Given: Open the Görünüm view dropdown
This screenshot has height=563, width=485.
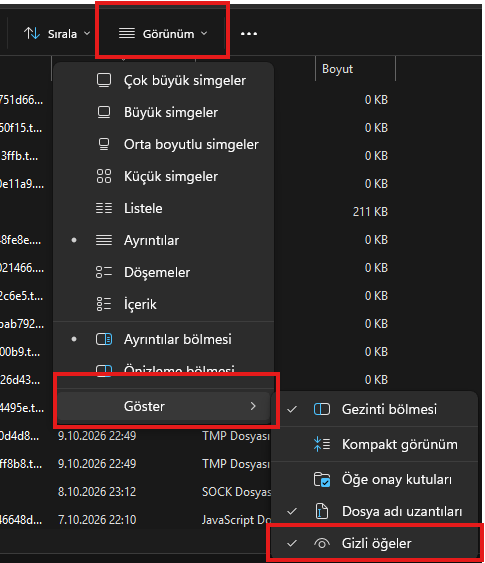Looking at the screenshot, I should point(163,34).
